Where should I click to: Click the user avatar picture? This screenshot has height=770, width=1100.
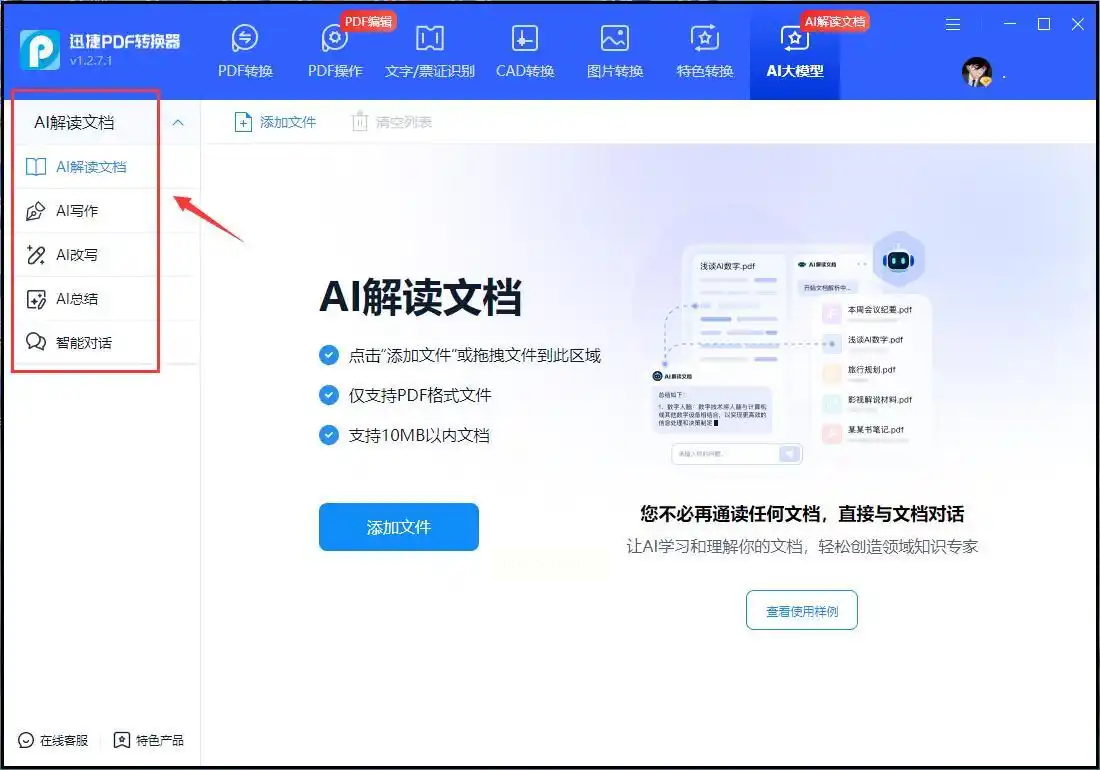click(977, 72)
